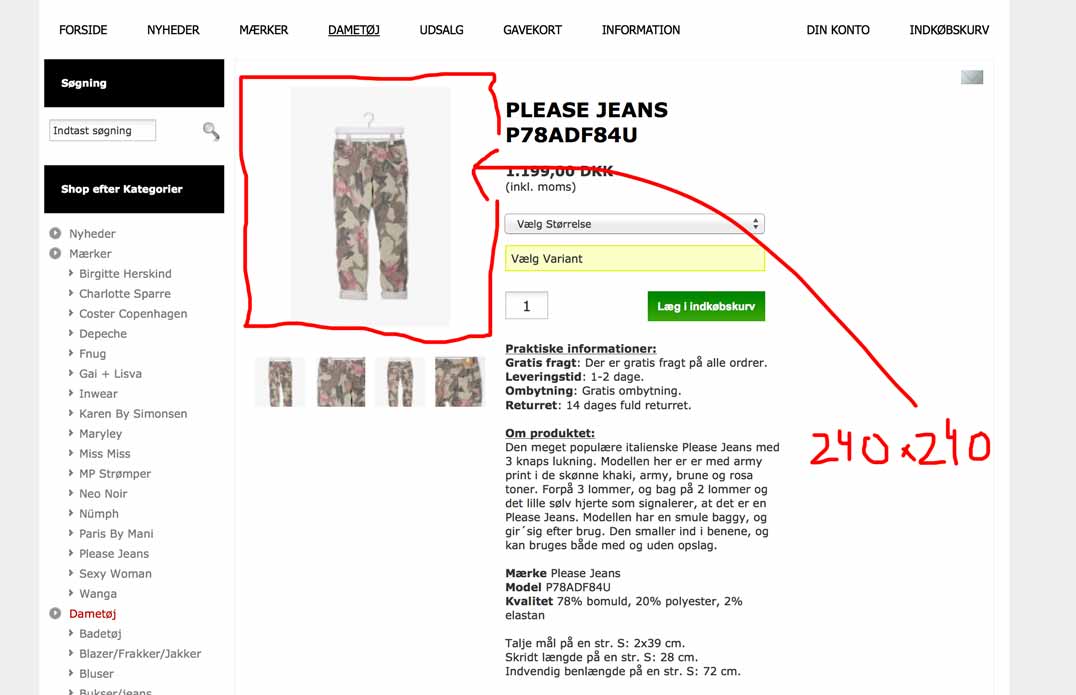Click the Indtast søgning search field
The width and height of the screenshot is (1076, 695).
tap(102, 130)
